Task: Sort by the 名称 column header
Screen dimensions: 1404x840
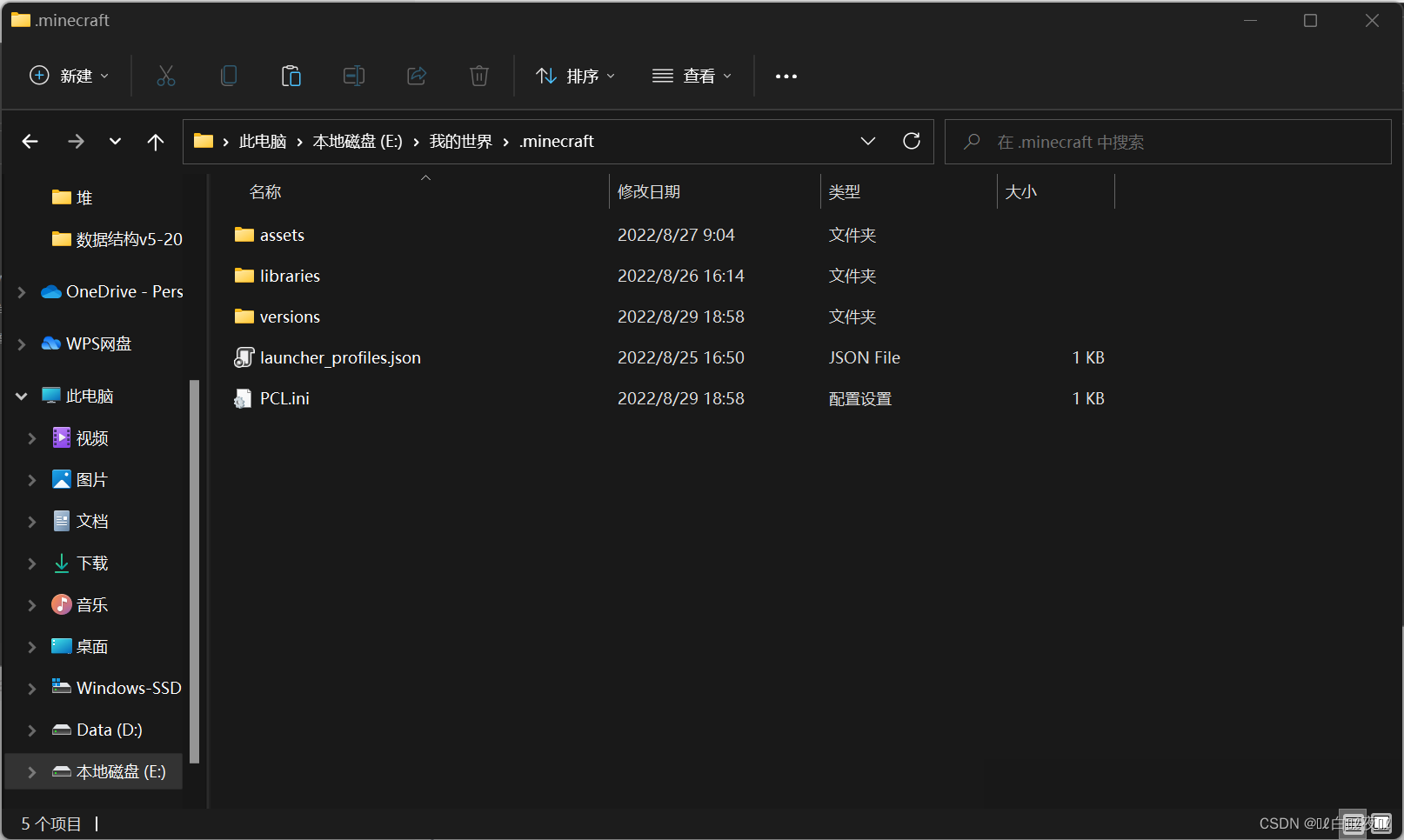Action: 265,192
